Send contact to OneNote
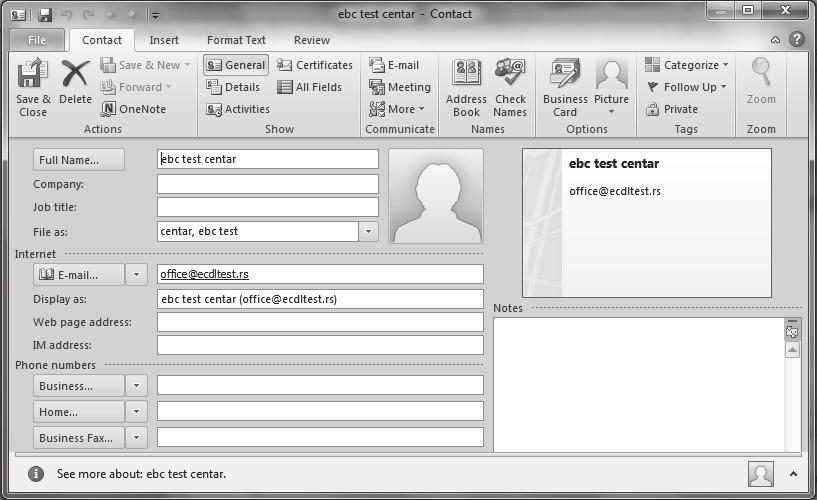The image size is (817, 500). coord(133,109)
